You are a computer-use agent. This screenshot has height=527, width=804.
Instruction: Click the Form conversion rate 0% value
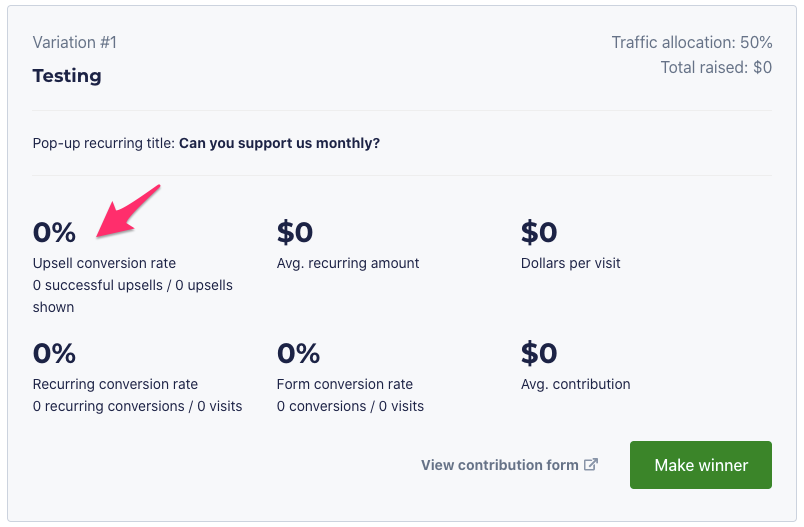tap(298, 353)
